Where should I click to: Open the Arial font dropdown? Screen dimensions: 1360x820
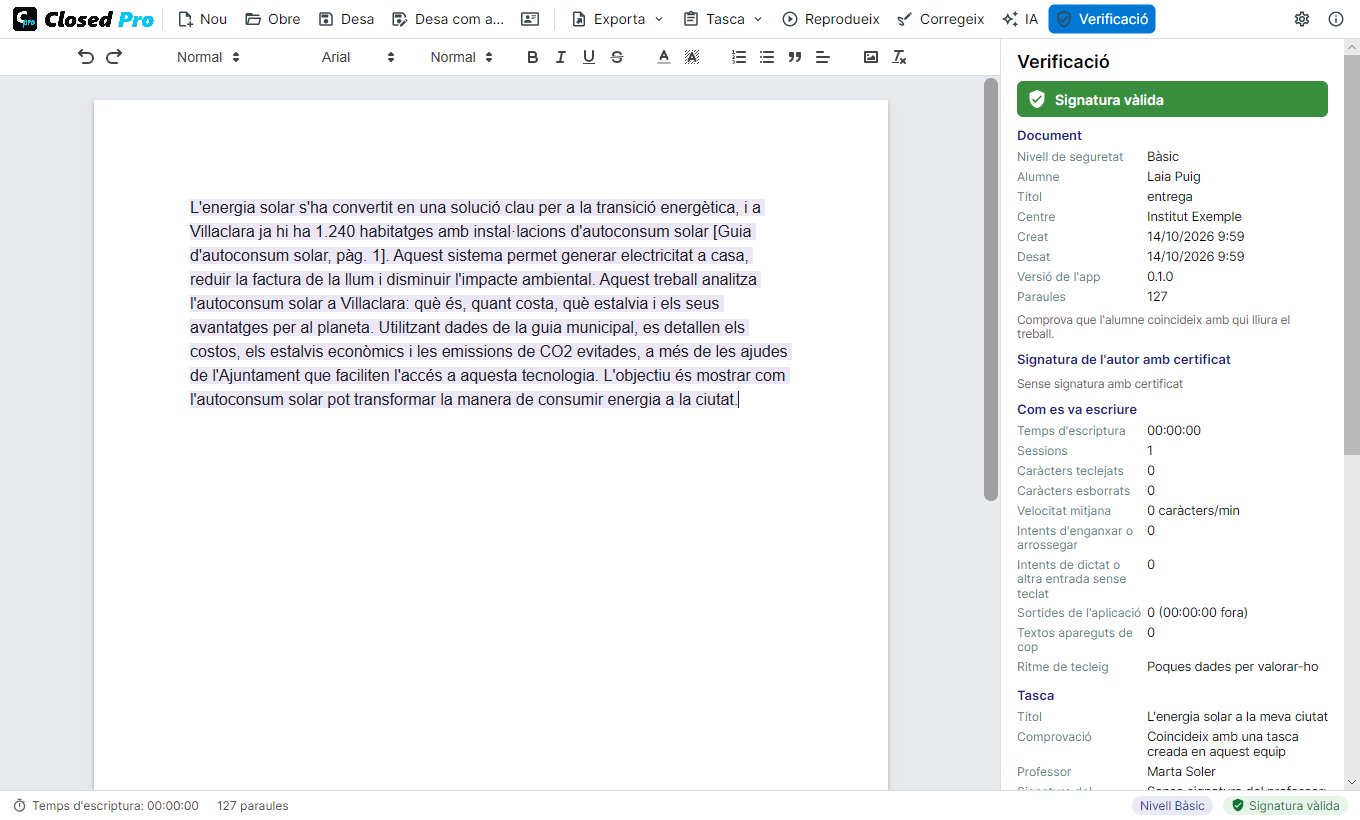tap(358, 57)
